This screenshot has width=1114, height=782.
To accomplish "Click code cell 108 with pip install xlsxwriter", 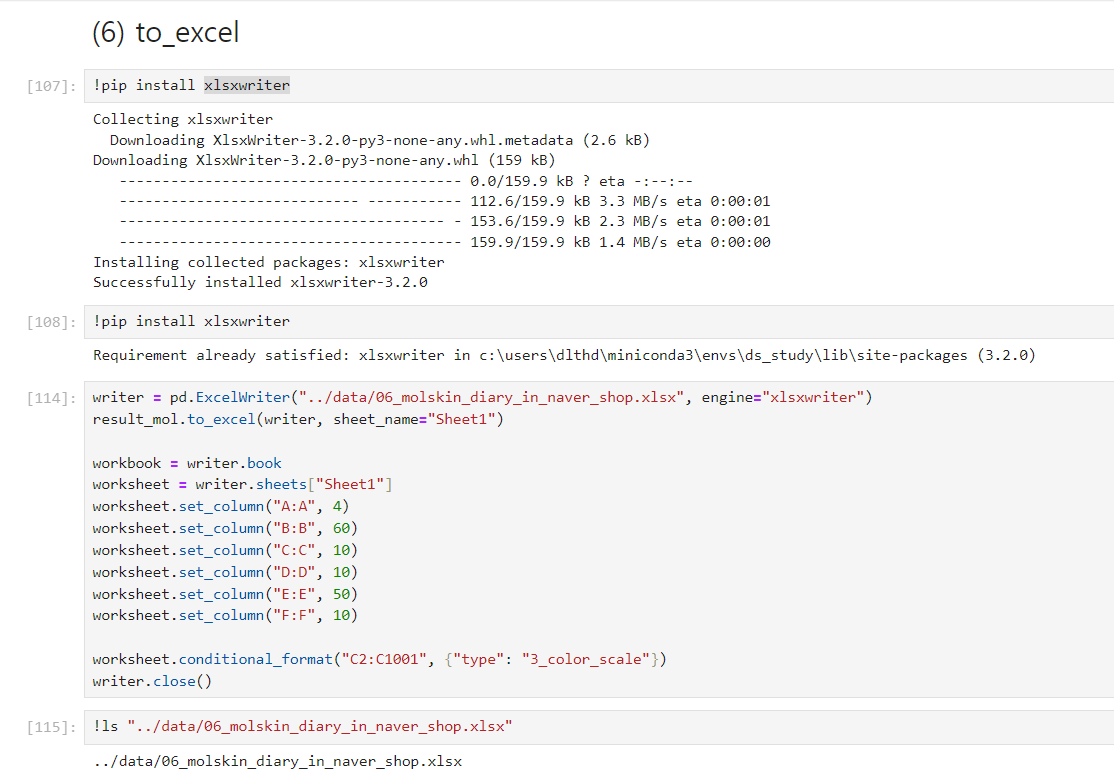I will (x=599, y=322).
